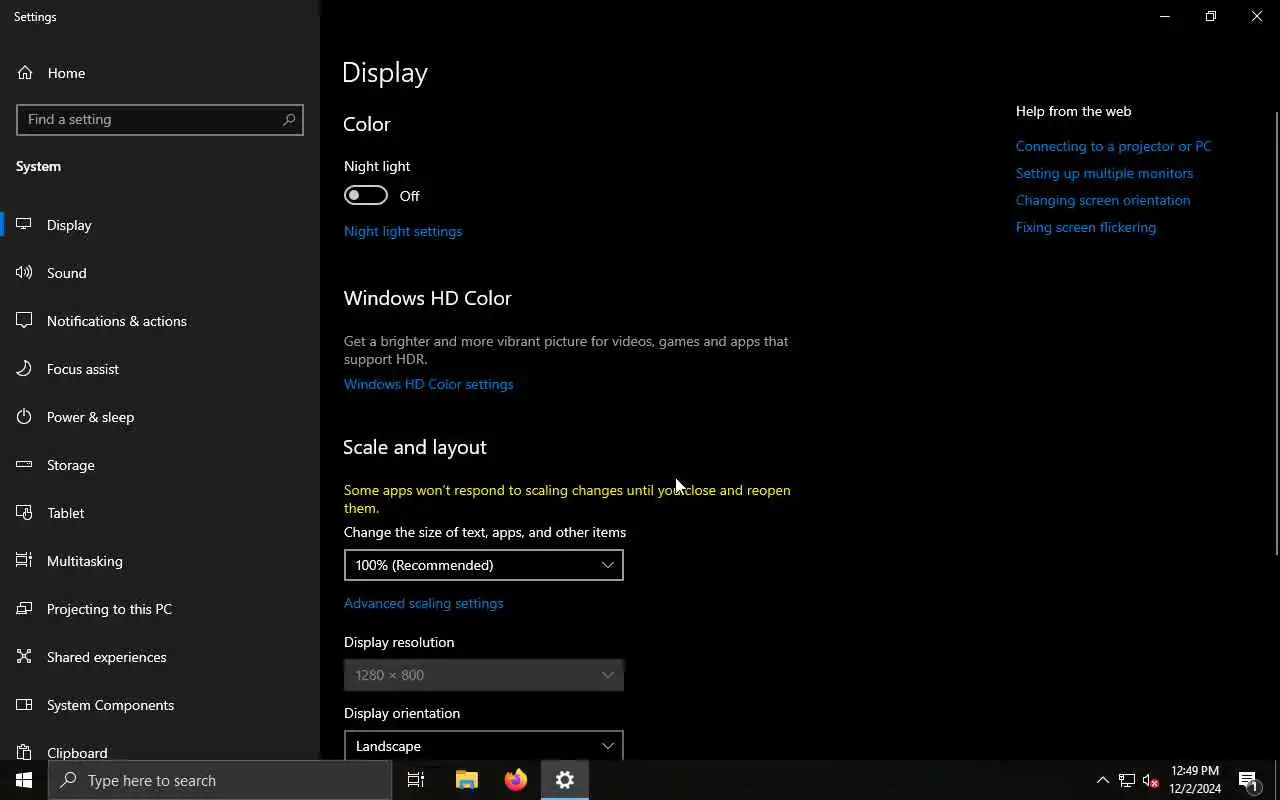Screen dimensions: 1280x800
Task: Toggle the Night light switch on
Action: [366, 195]
